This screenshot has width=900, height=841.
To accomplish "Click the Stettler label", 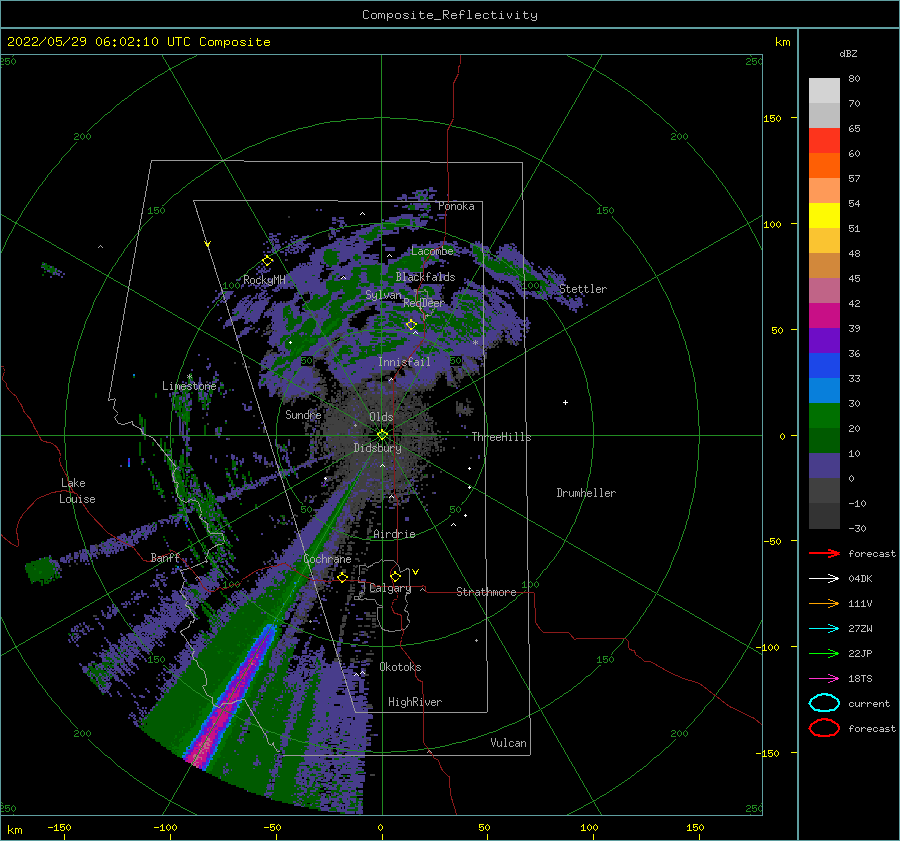I will (583, 289).
